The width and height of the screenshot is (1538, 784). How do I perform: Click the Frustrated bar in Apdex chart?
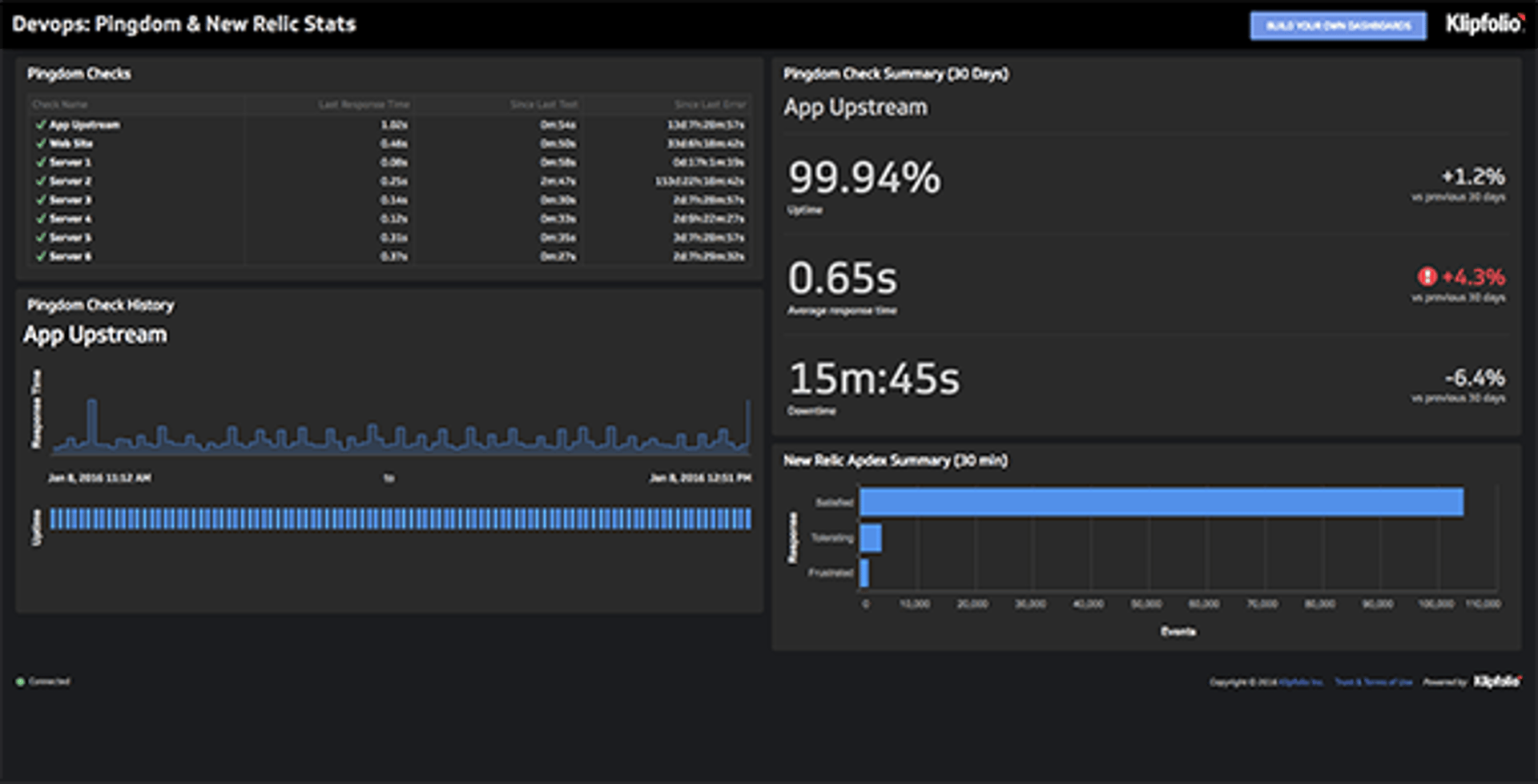click(x=864, y=573)
